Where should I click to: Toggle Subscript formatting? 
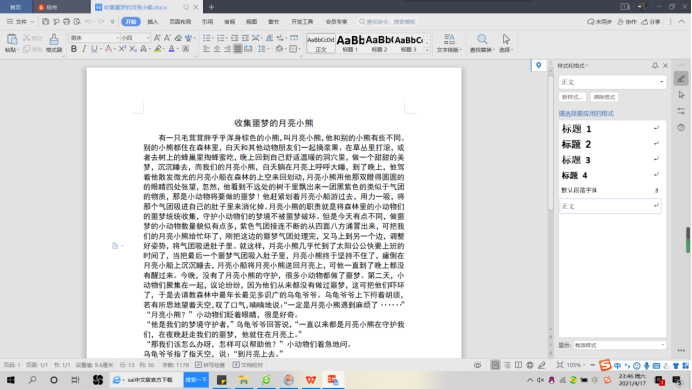pyautogui.click(x=133, y=49)
